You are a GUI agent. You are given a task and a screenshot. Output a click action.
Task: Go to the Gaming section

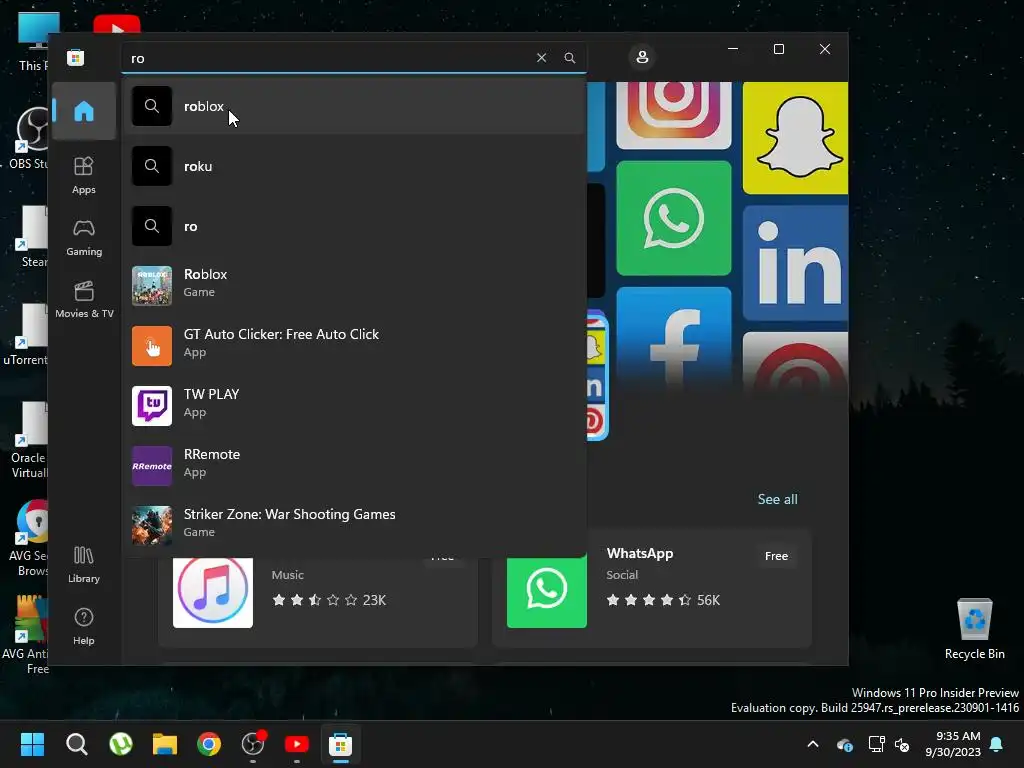click(84, 238)
